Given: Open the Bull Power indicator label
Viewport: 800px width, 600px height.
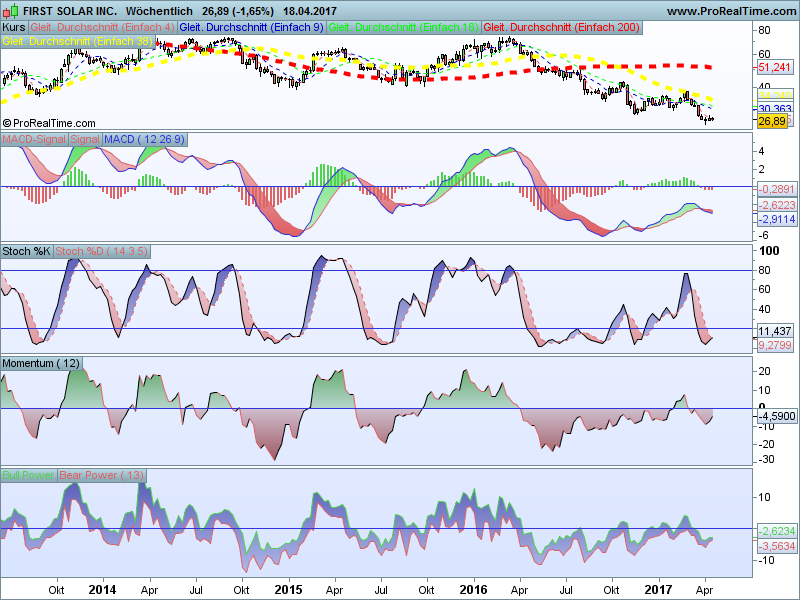Looking at the screenshot, I should [x=29, y=475].
